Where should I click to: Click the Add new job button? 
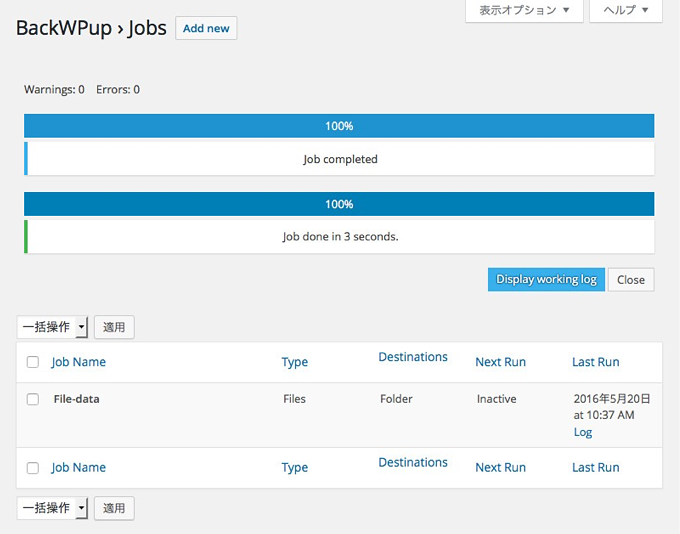point(206,28)
